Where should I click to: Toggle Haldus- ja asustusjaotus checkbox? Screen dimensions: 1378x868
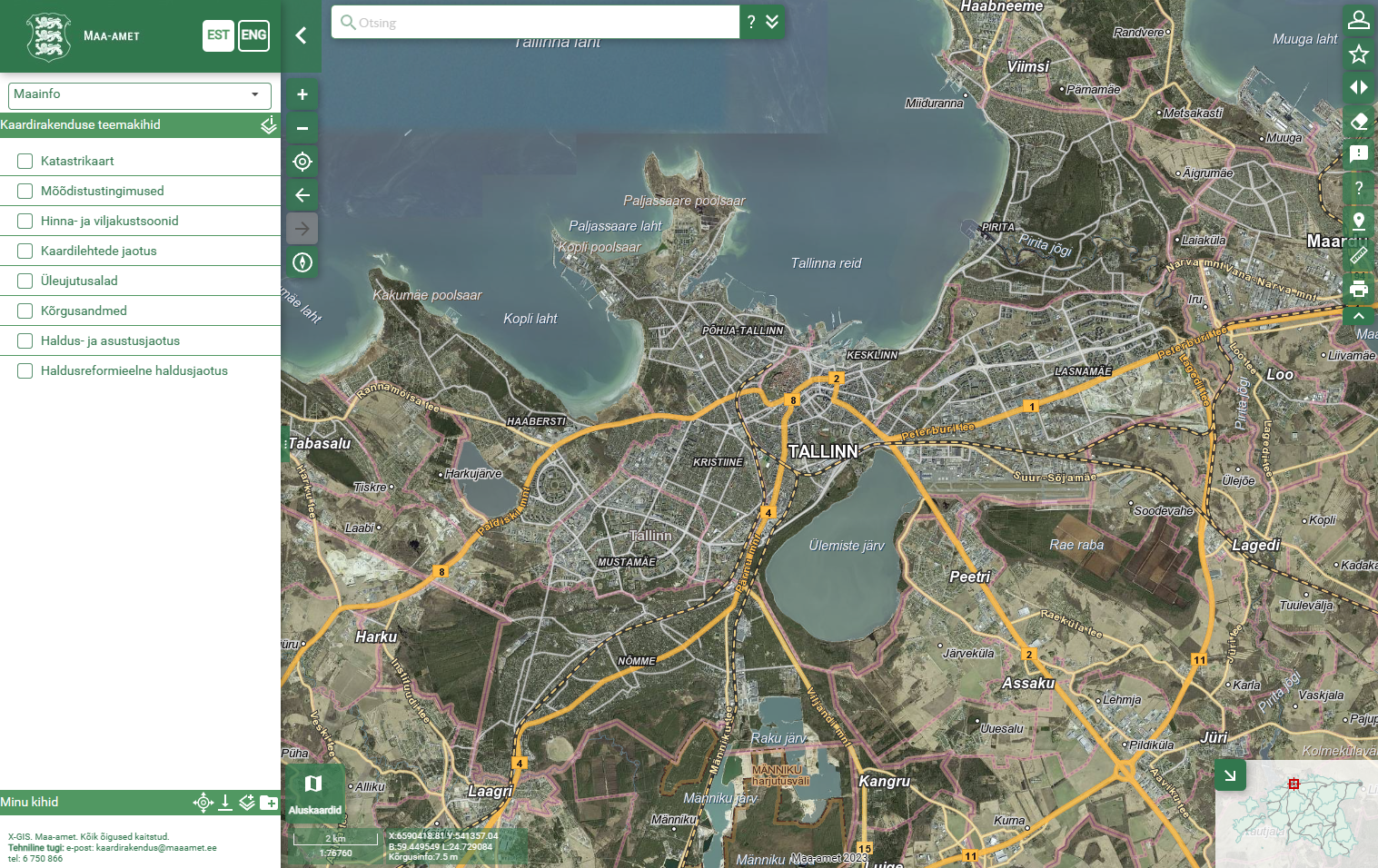25,340
